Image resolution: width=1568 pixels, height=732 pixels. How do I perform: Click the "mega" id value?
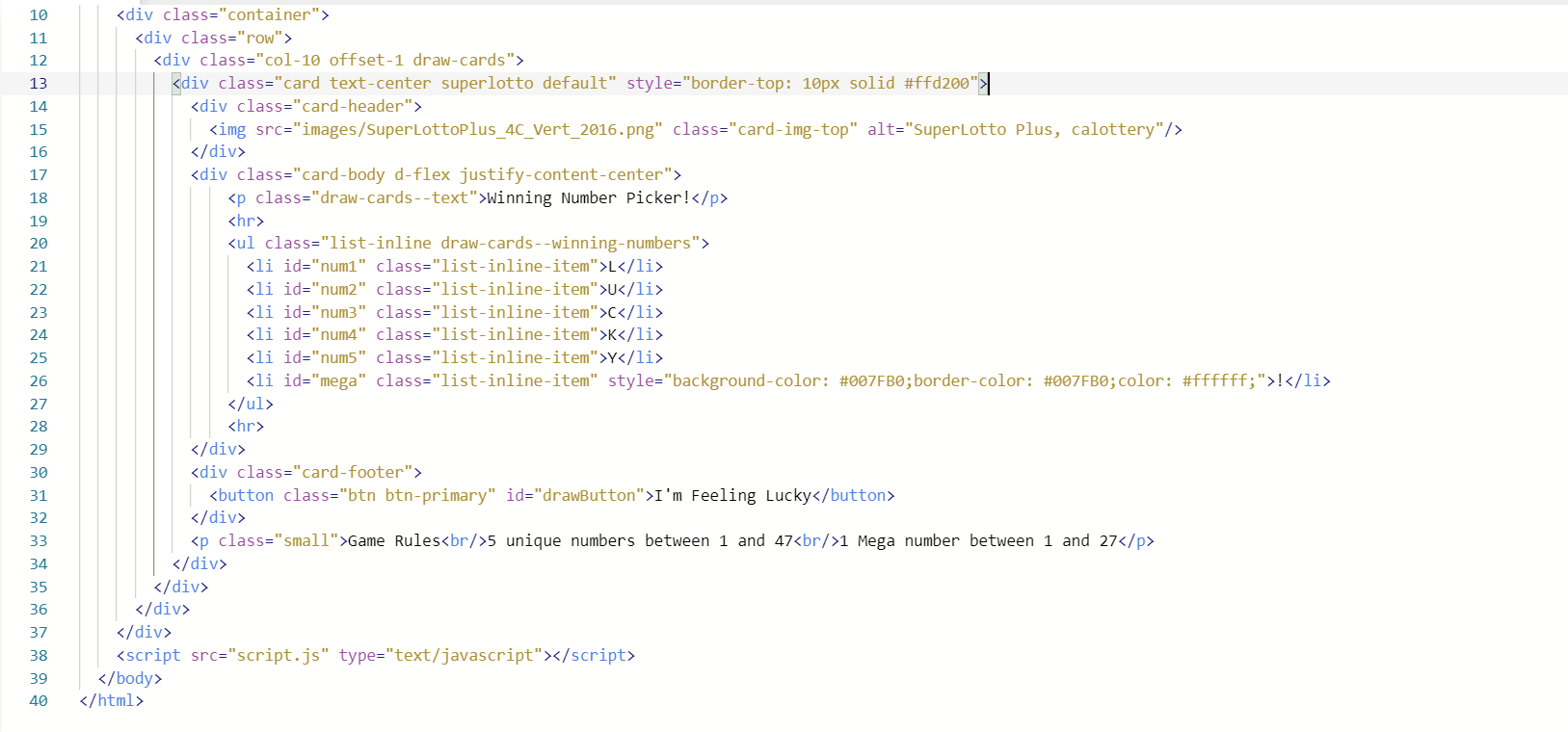[x=338, y=380]
